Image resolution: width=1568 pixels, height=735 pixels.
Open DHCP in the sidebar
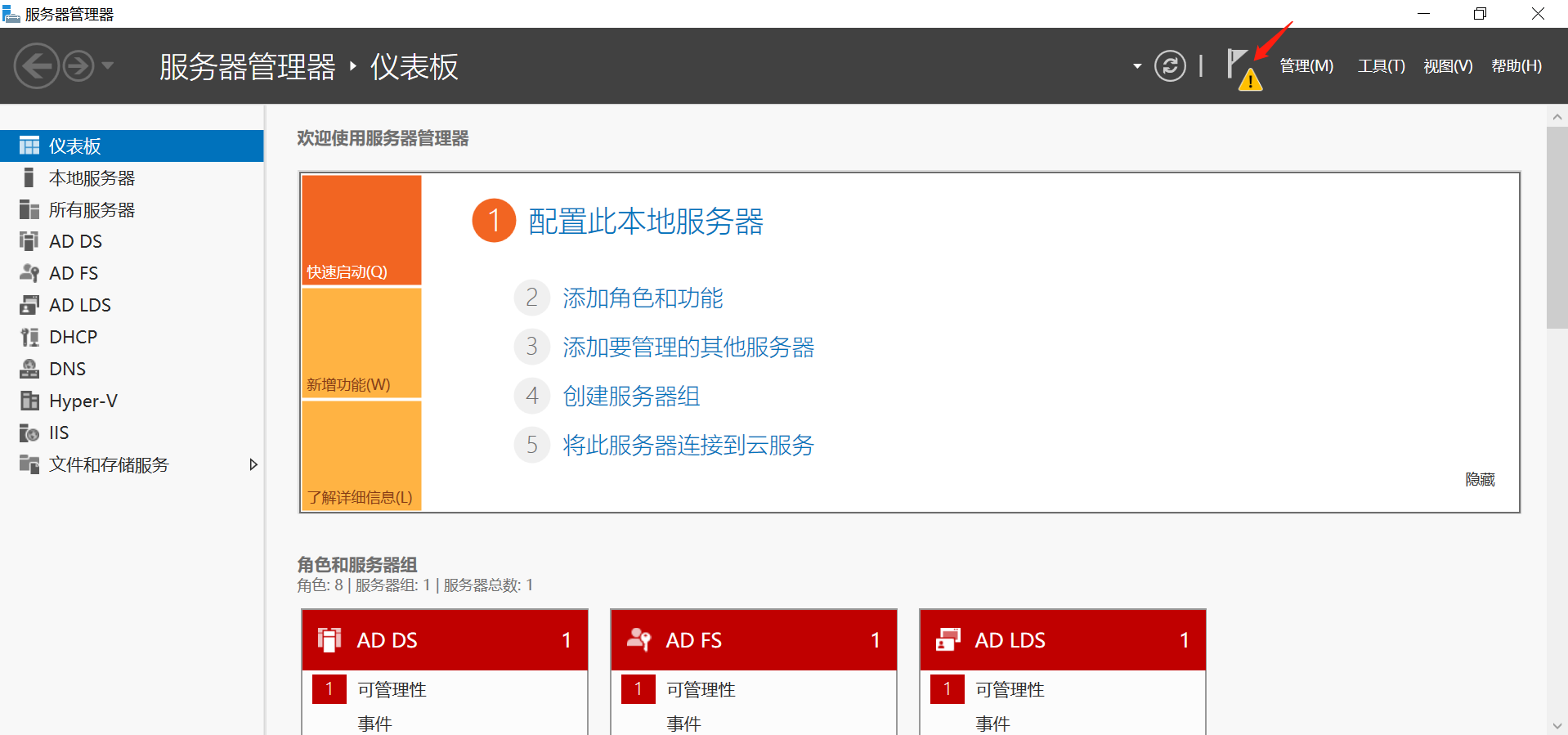[73, 337]
